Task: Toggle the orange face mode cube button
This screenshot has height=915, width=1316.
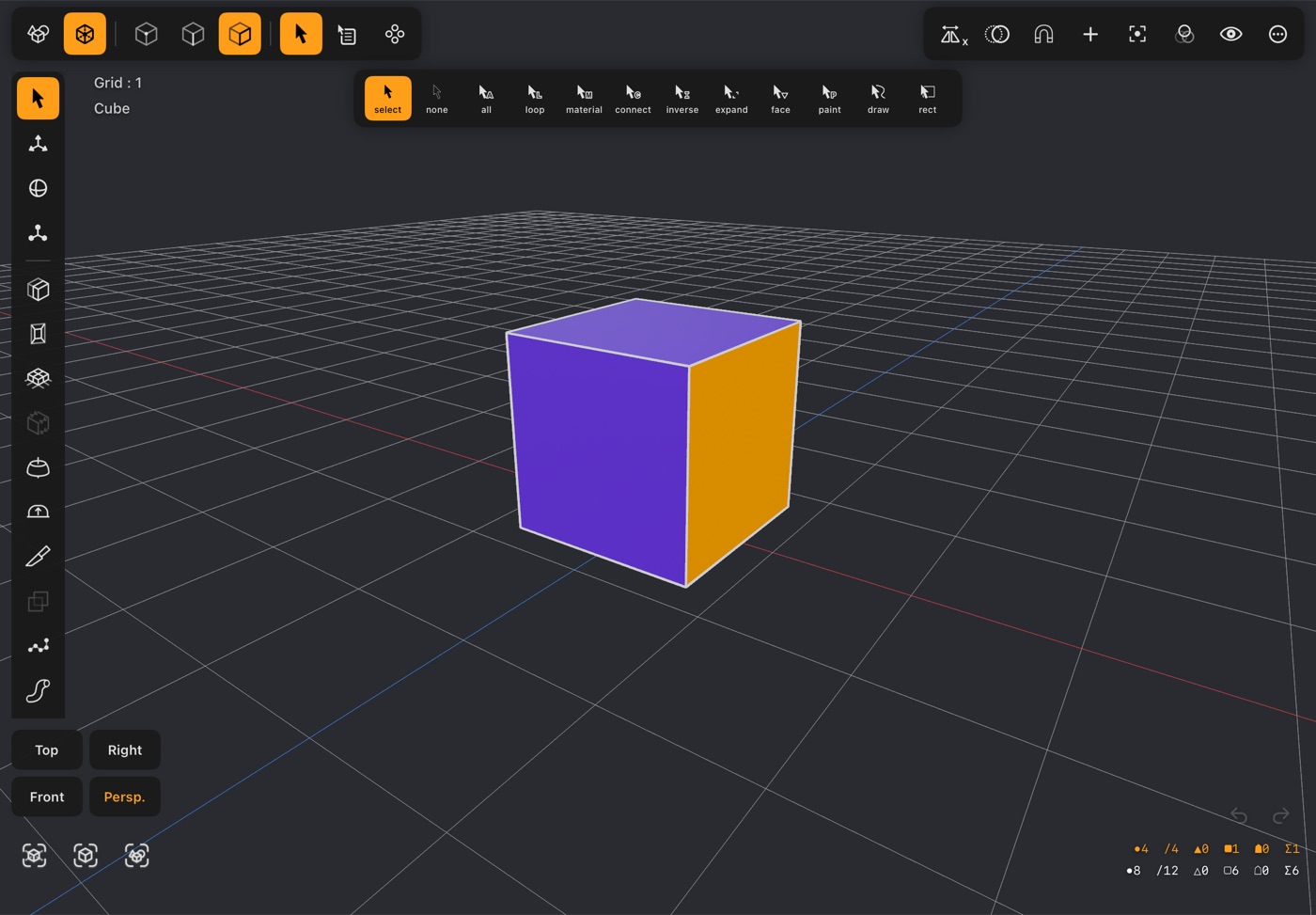Action: tap(240, 34)
